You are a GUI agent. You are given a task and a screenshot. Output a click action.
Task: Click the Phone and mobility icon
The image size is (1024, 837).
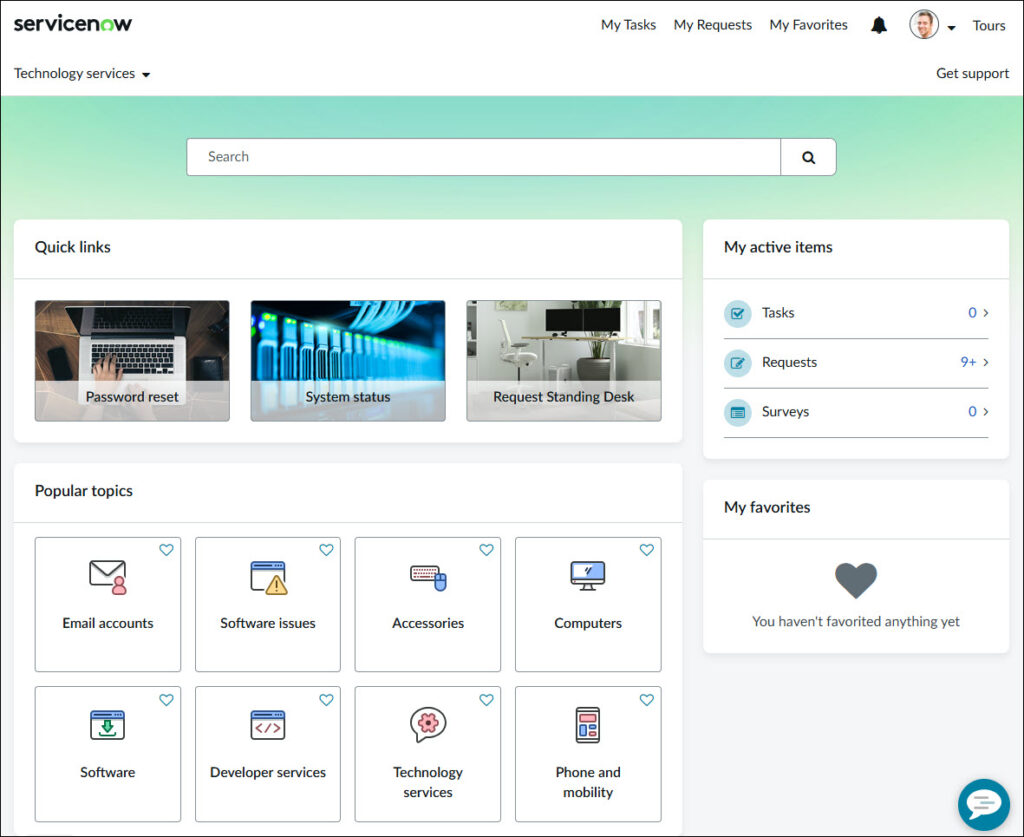(x=588, y=725)
